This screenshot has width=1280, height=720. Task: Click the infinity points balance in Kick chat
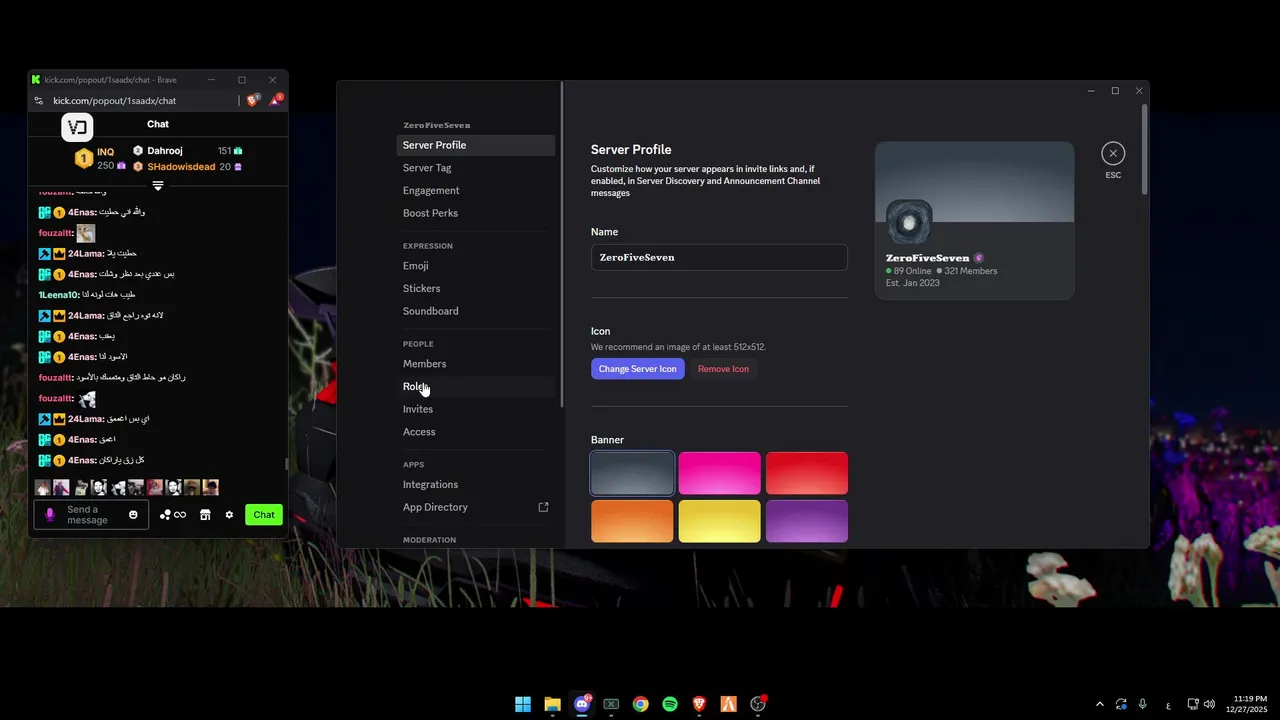coord(180,515)
